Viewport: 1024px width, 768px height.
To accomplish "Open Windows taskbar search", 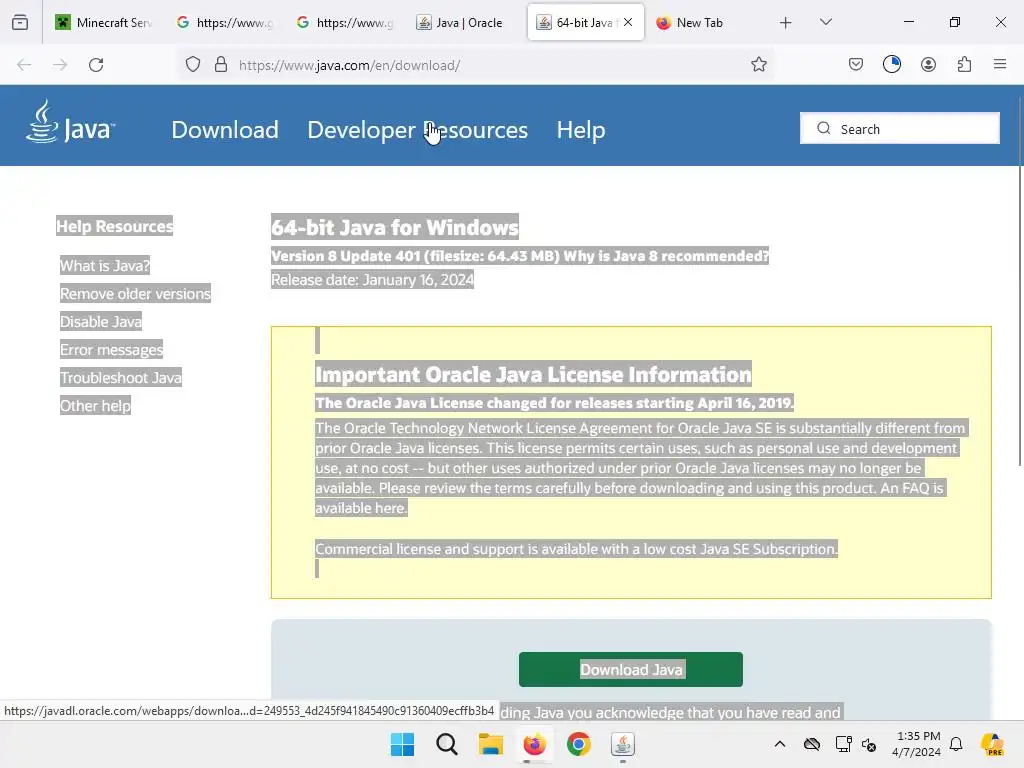I will pyautogui.click(x=447, y=744).
